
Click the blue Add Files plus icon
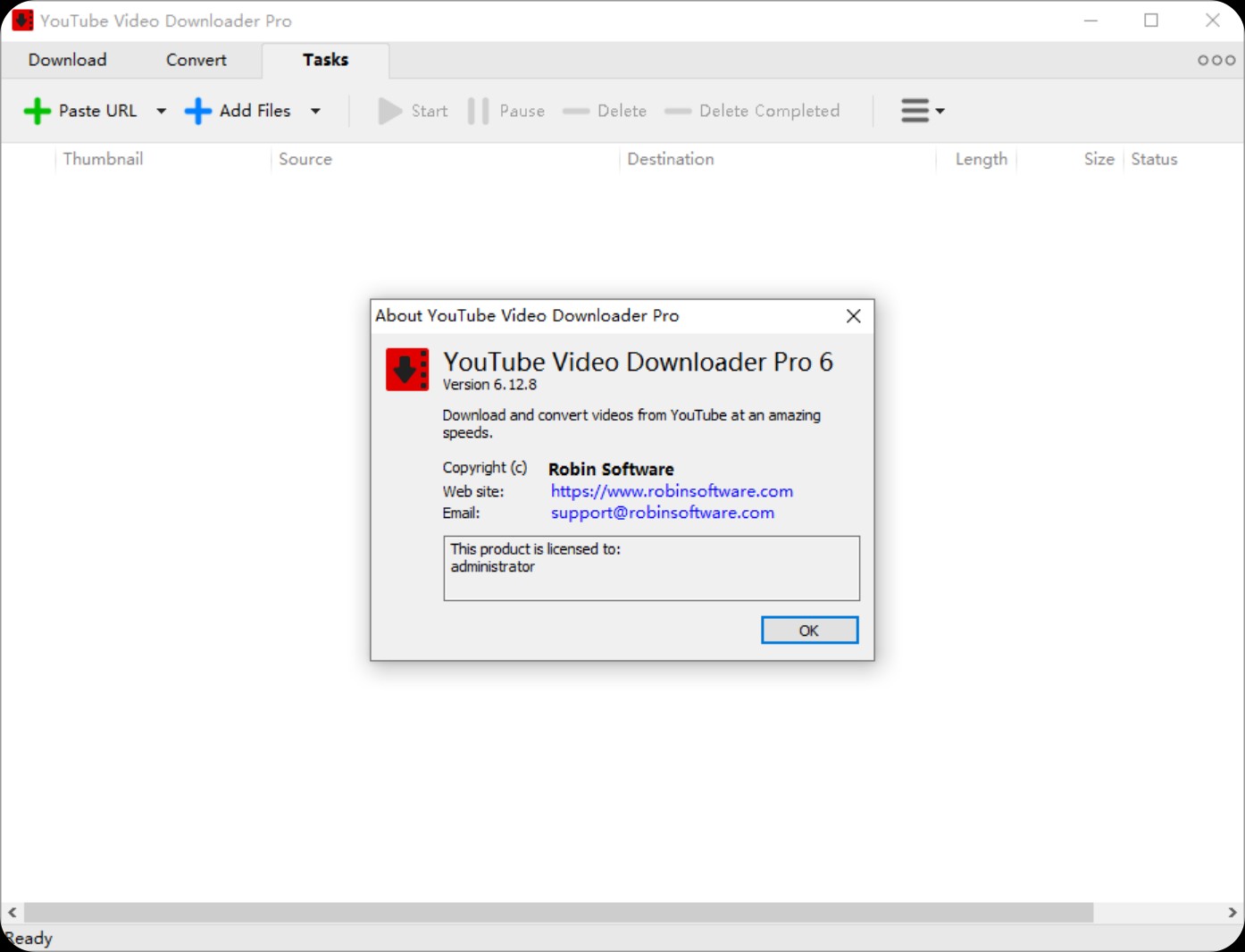pos(197,111)
